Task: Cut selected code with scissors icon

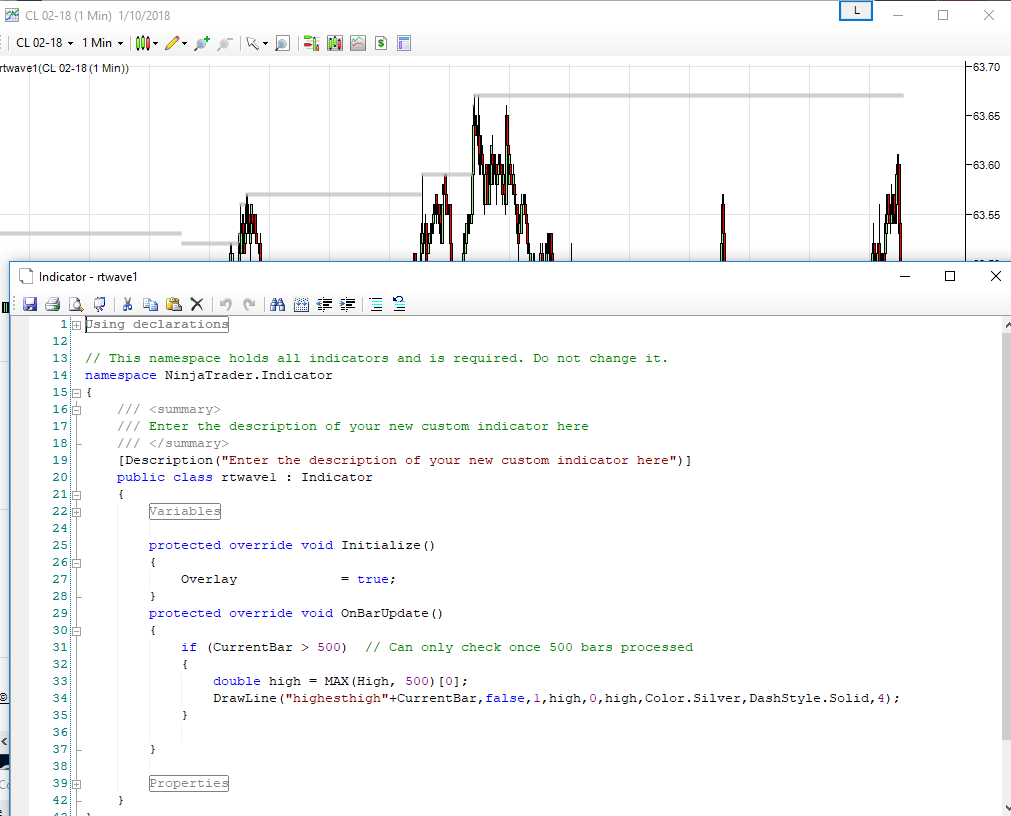Action: [128, 304]
